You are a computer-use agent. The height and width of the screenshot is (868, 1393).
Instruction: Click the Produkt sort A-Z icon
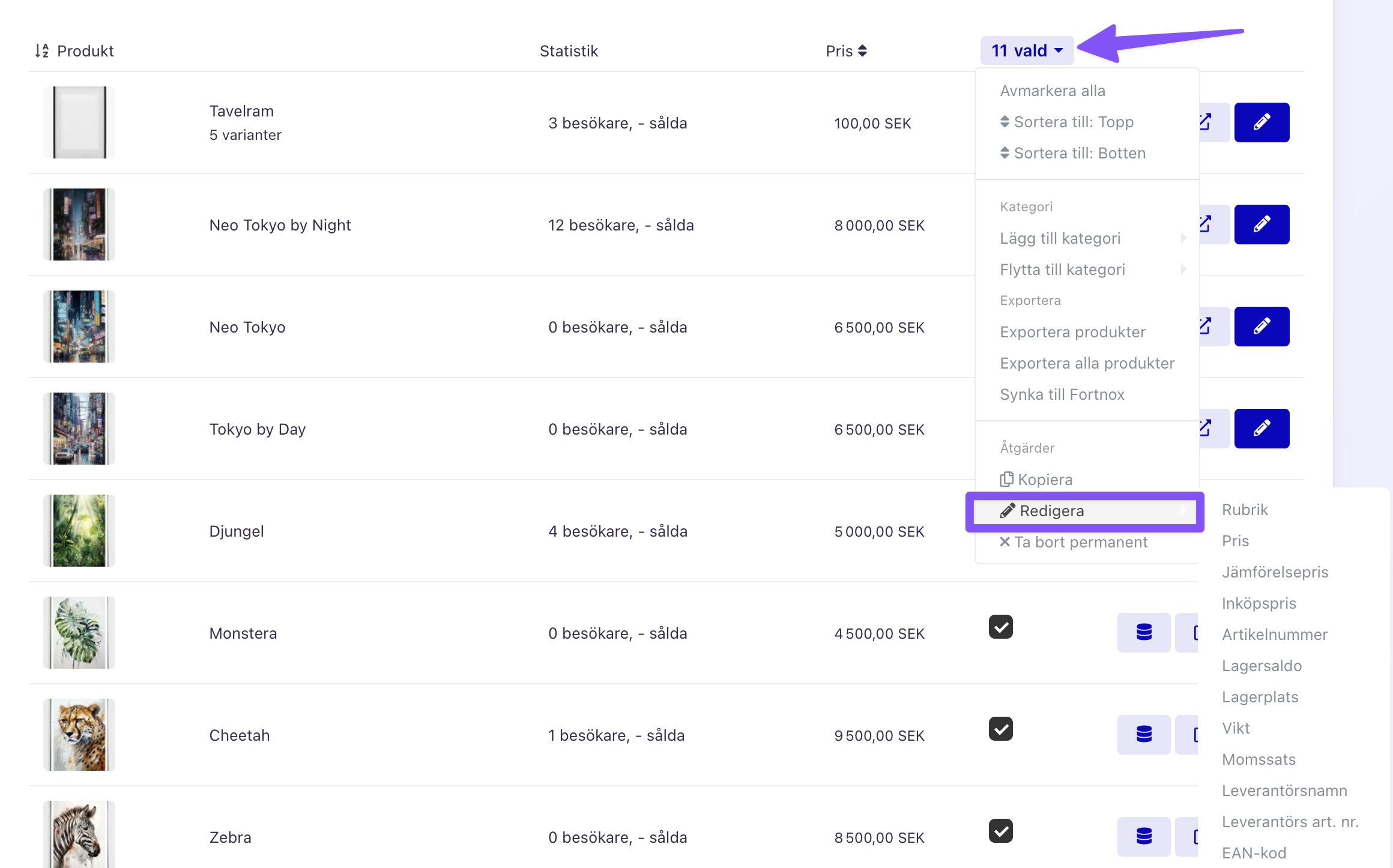[x=41, y=51]
